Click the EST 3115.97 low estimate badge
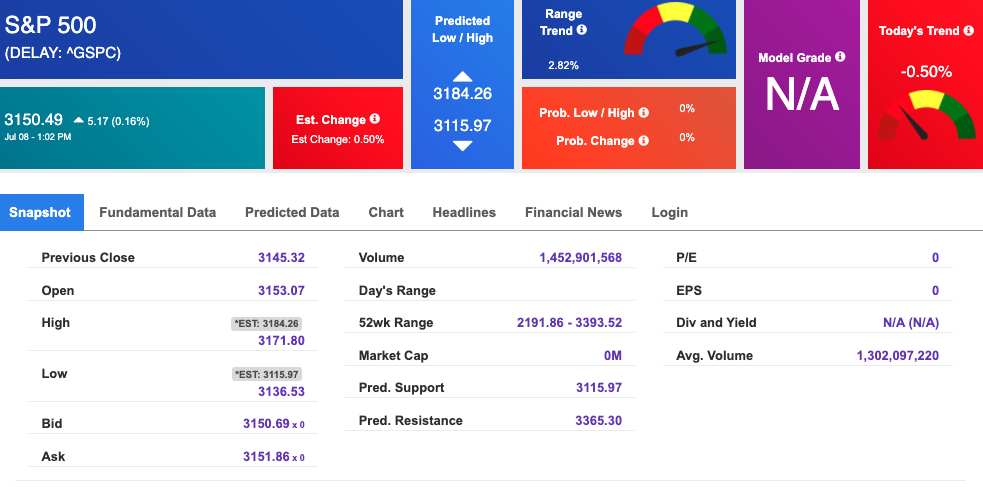 [266, 374]
